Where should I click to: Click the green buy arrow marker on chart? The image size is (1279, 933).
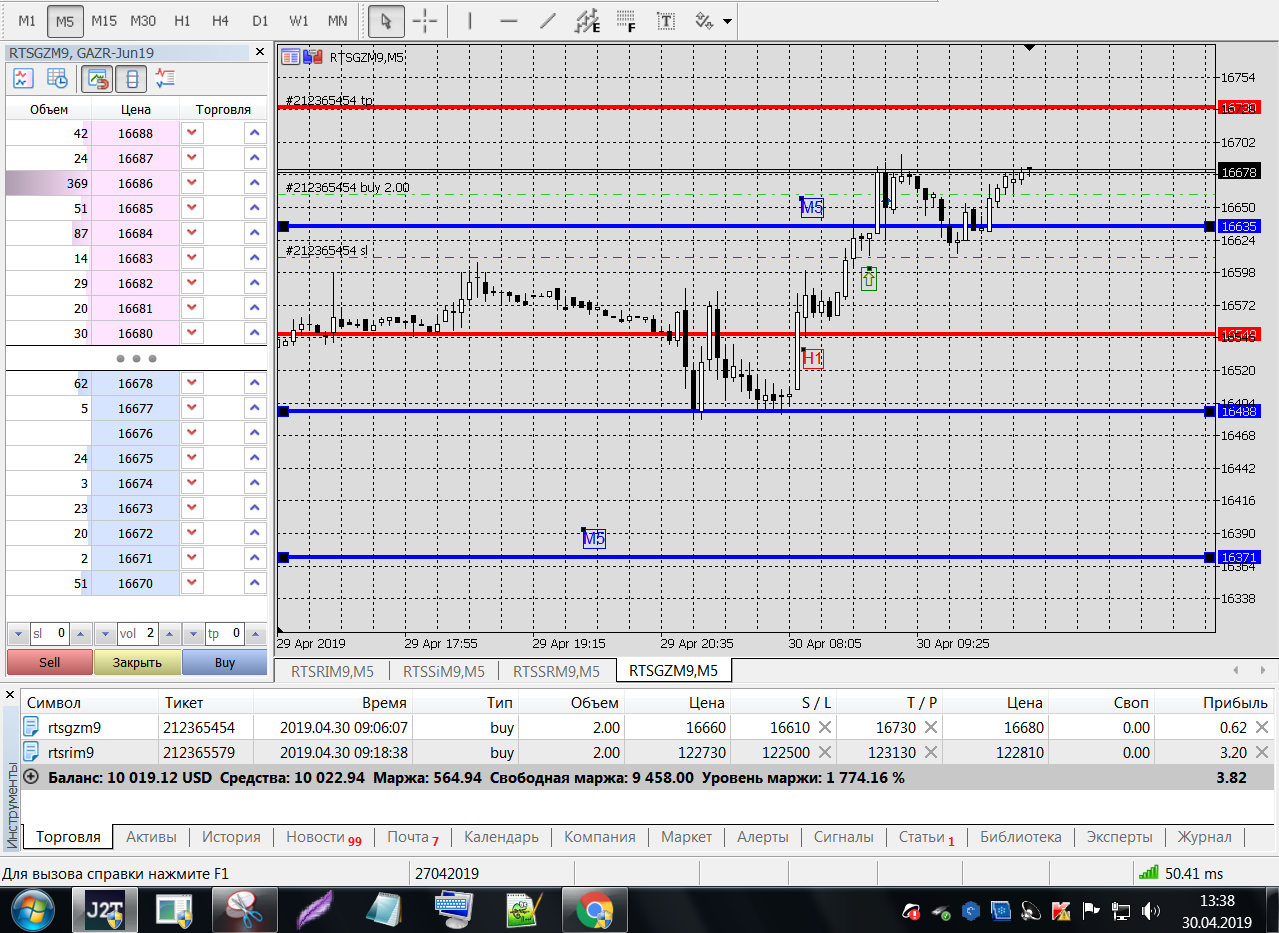point(869,279)
